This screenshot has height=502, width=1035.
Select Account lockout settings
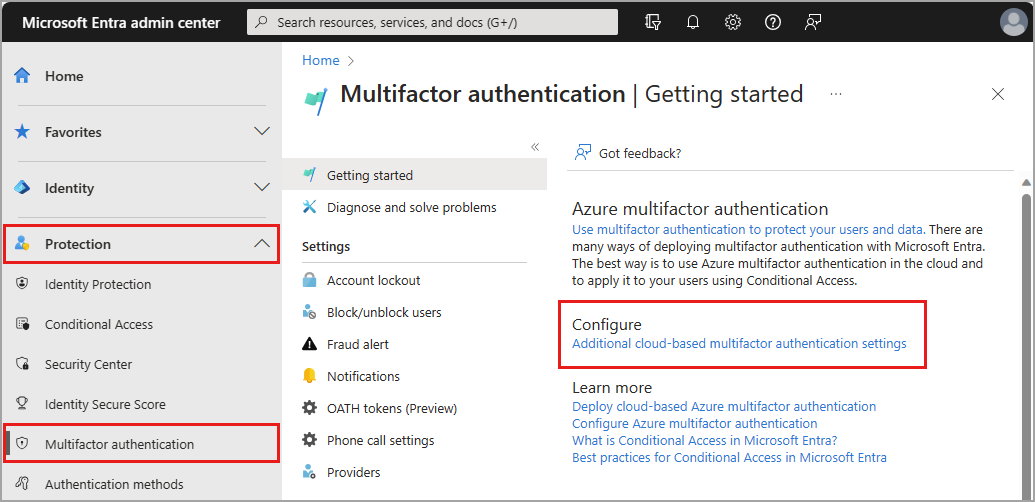(x=373, y=280)
